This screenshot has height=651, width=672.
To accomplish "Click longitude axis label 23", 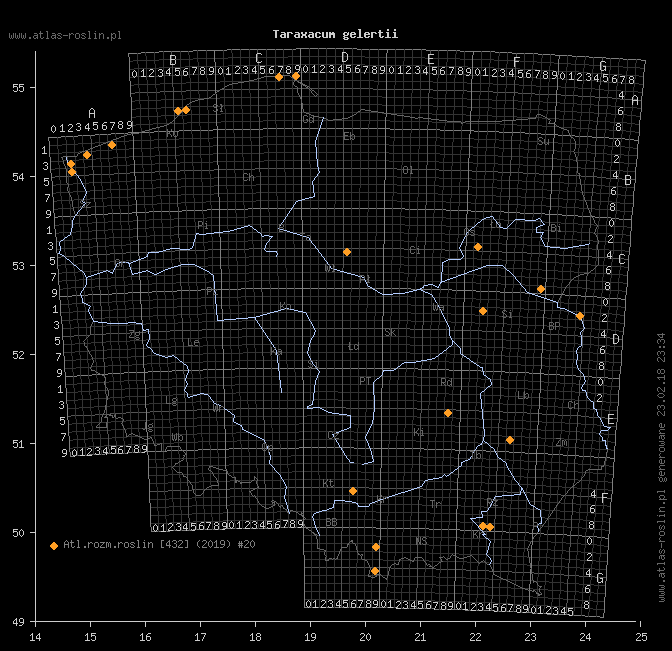I will point(531,637).
